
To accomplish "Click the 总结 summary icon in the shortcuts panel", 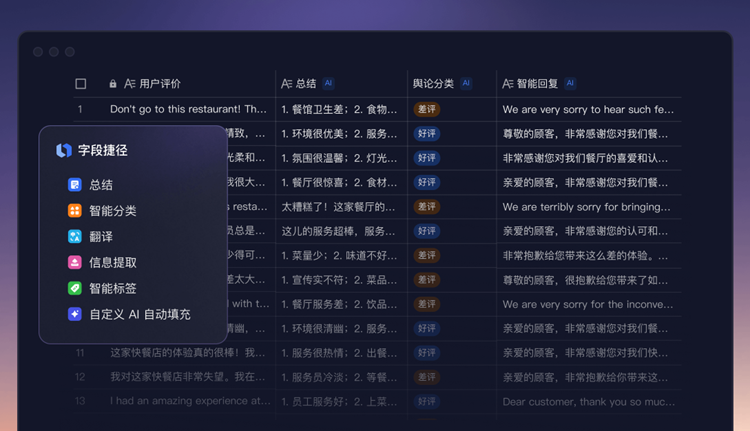I will 75,185.
